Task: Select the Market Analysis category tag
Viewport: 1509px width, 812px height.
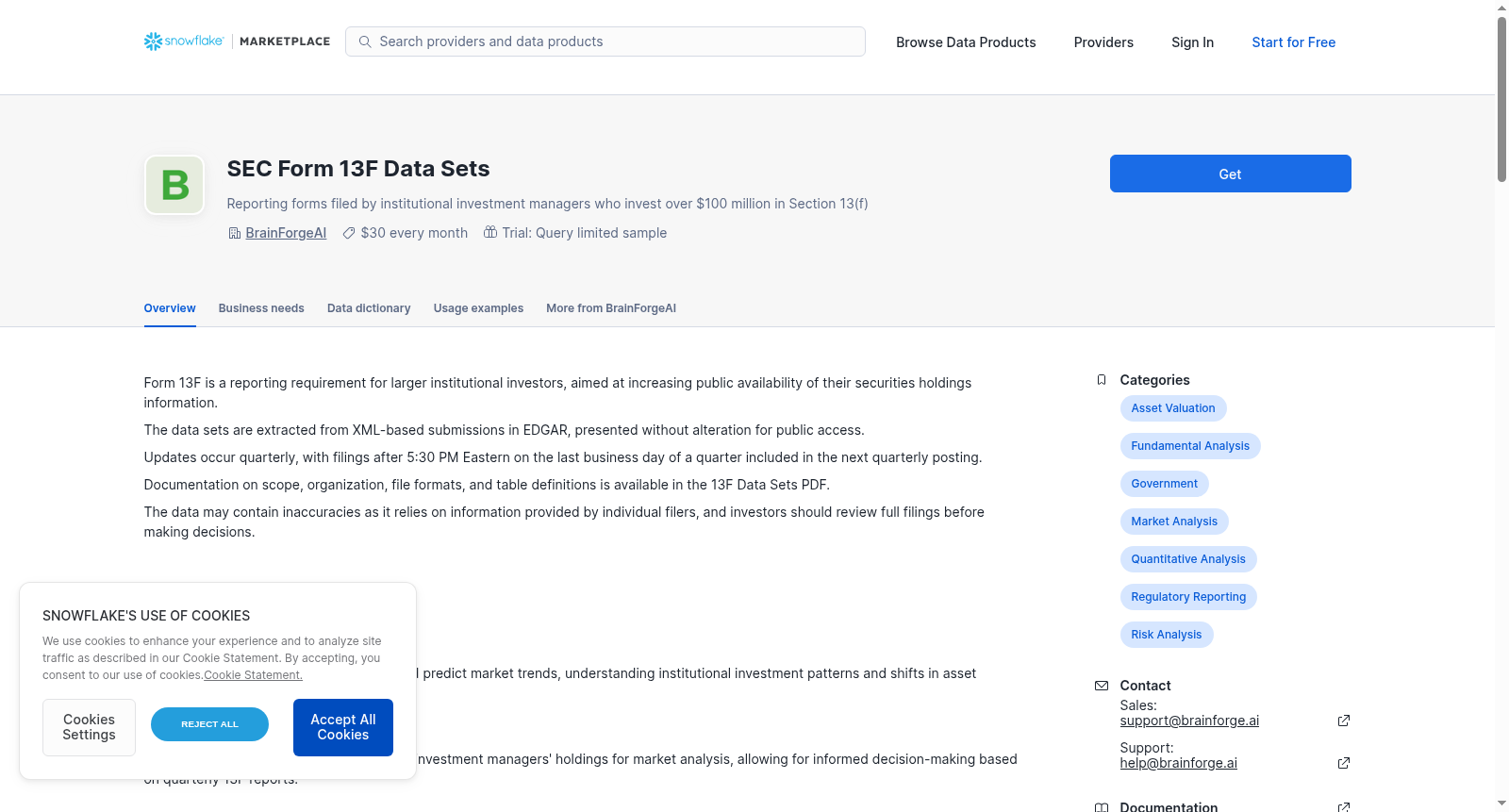Action: (1174, 522)
